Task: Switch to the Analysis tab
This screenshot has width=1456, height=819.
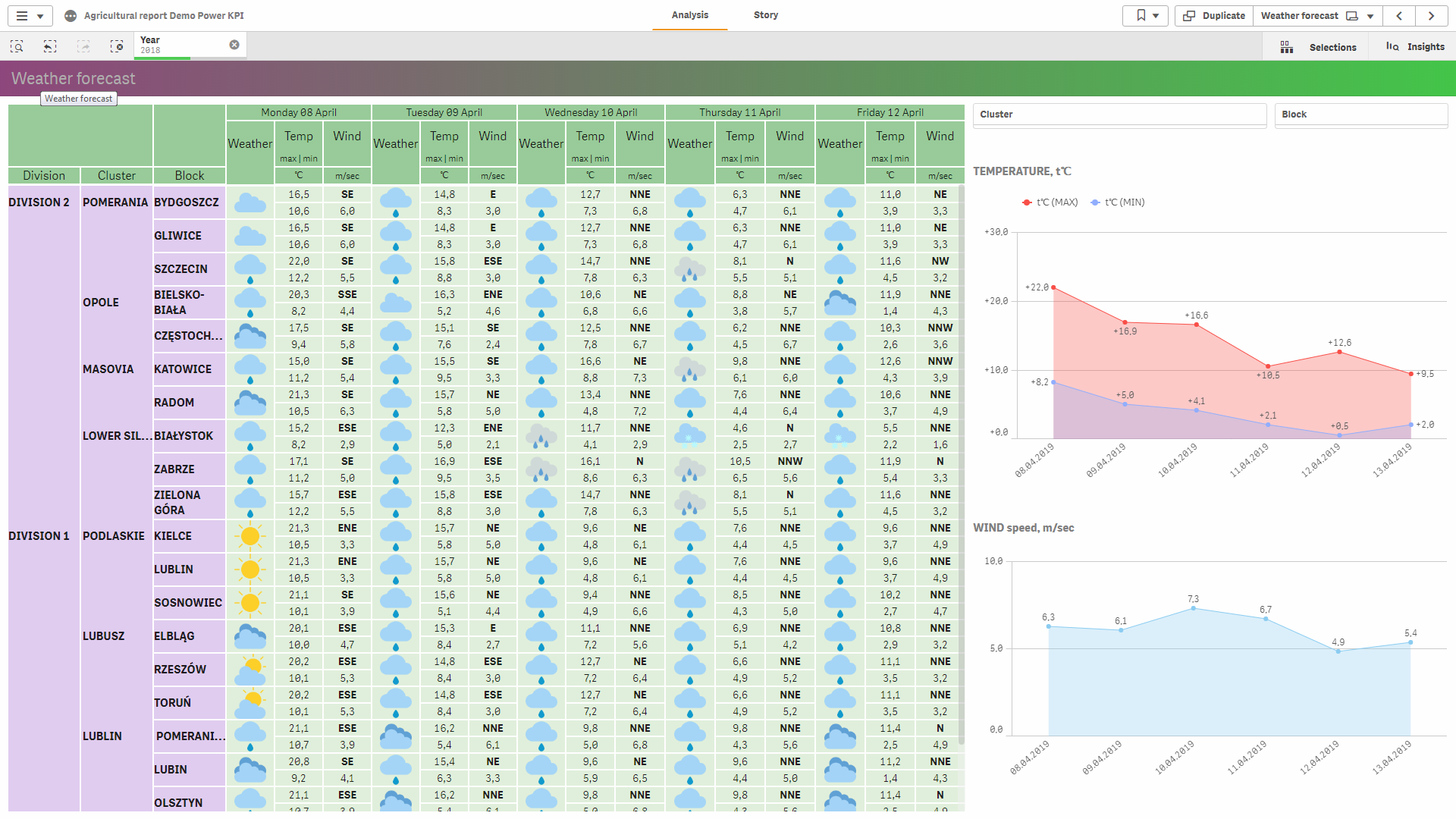Action: click(689, 15)
